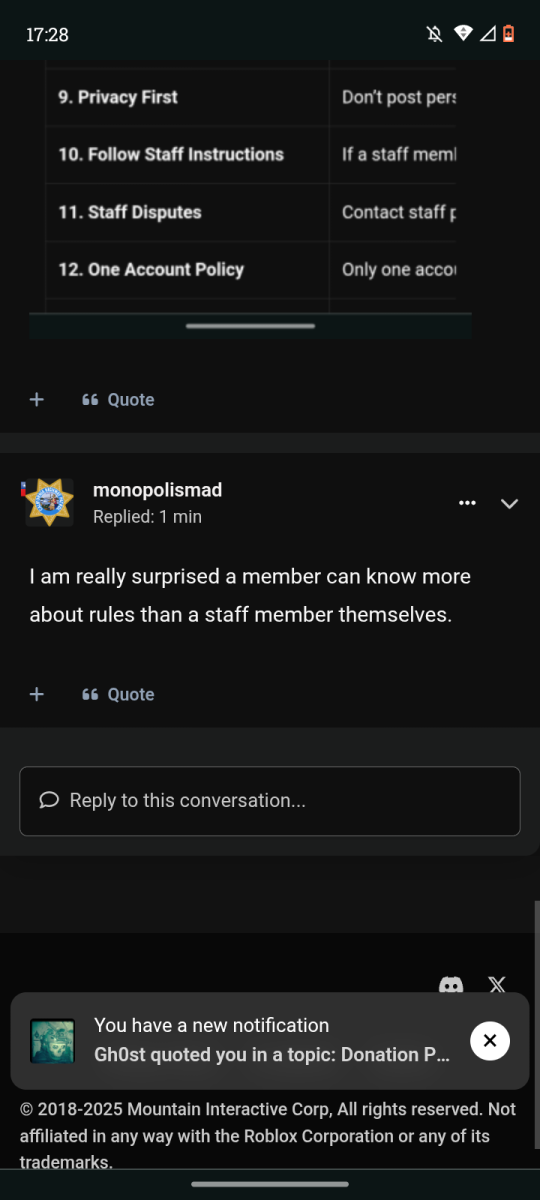Screen dimensions: 540x1200
Task: Expand the chevron on monopolismad's reply
Action: [509, 504]
